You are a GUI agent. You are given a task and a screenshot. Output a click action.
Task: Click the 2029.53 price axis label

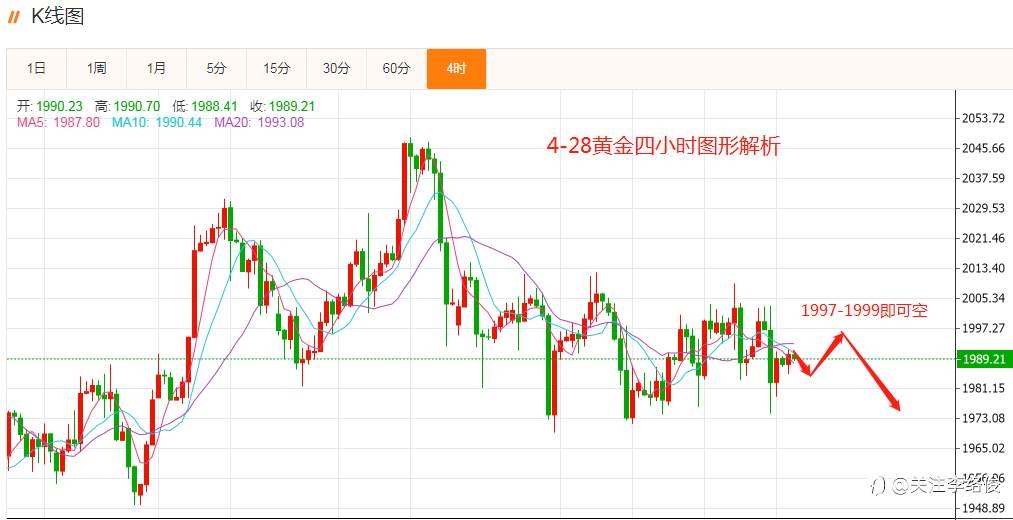tap(983, 209)
